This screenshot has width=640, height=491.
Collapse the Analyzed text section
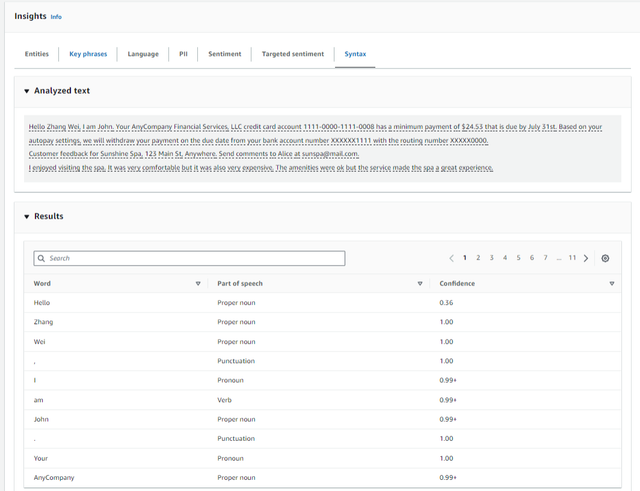(x=27, y=91)
